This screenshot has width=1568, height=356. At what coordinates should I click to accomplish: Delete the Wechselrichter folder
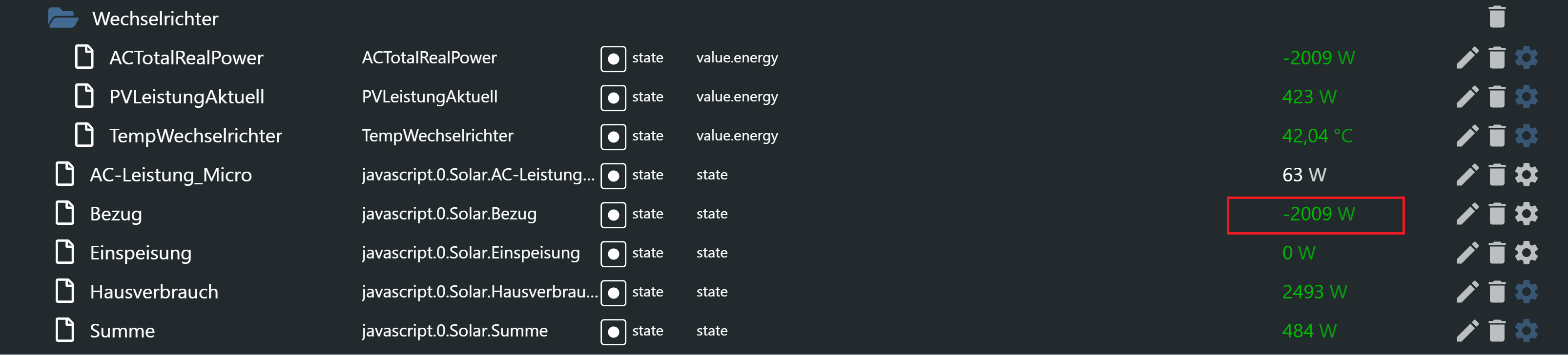pyautogui.click(x=1496, y=17)
